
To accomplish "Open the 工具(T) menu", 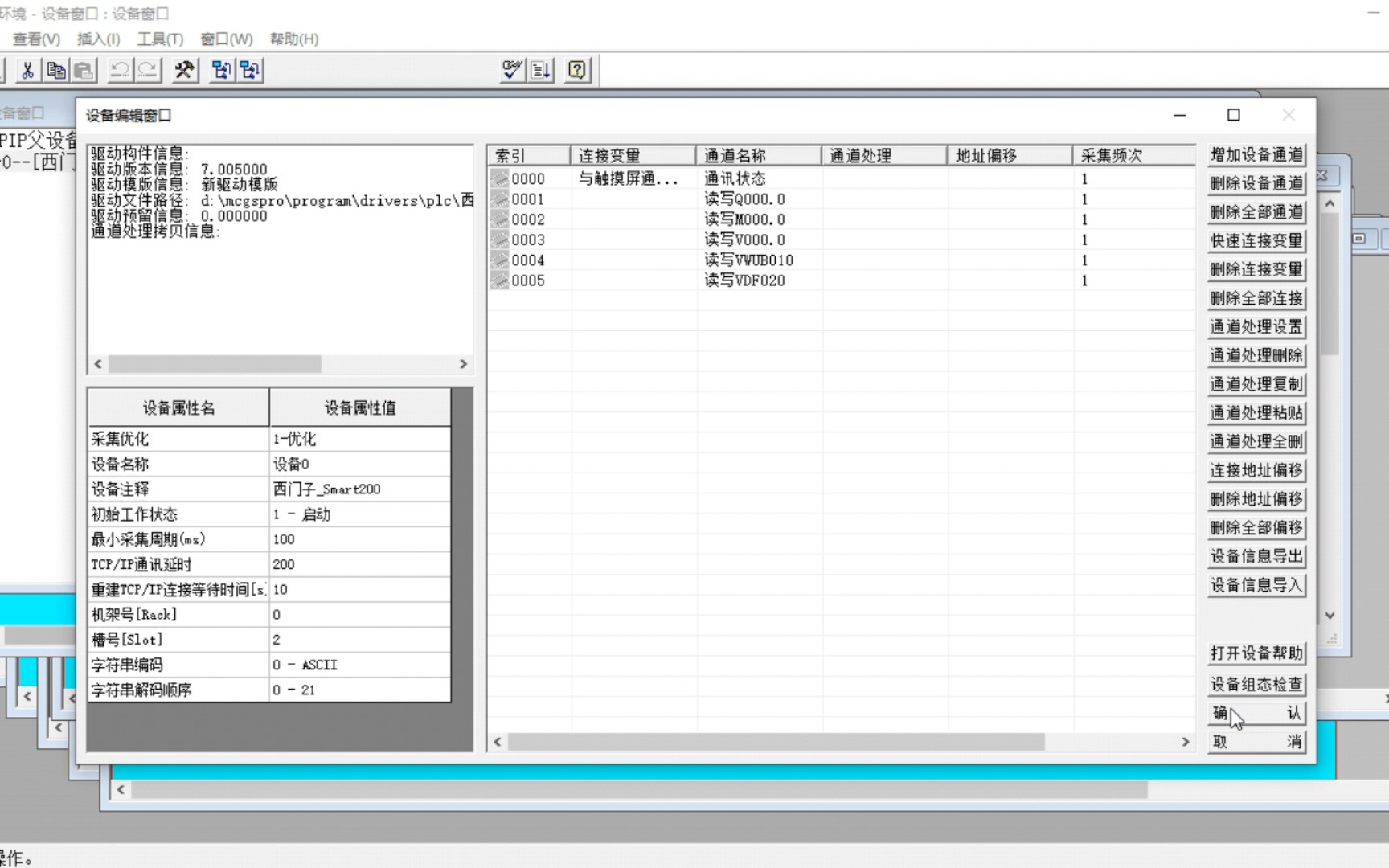I will 158,39.
